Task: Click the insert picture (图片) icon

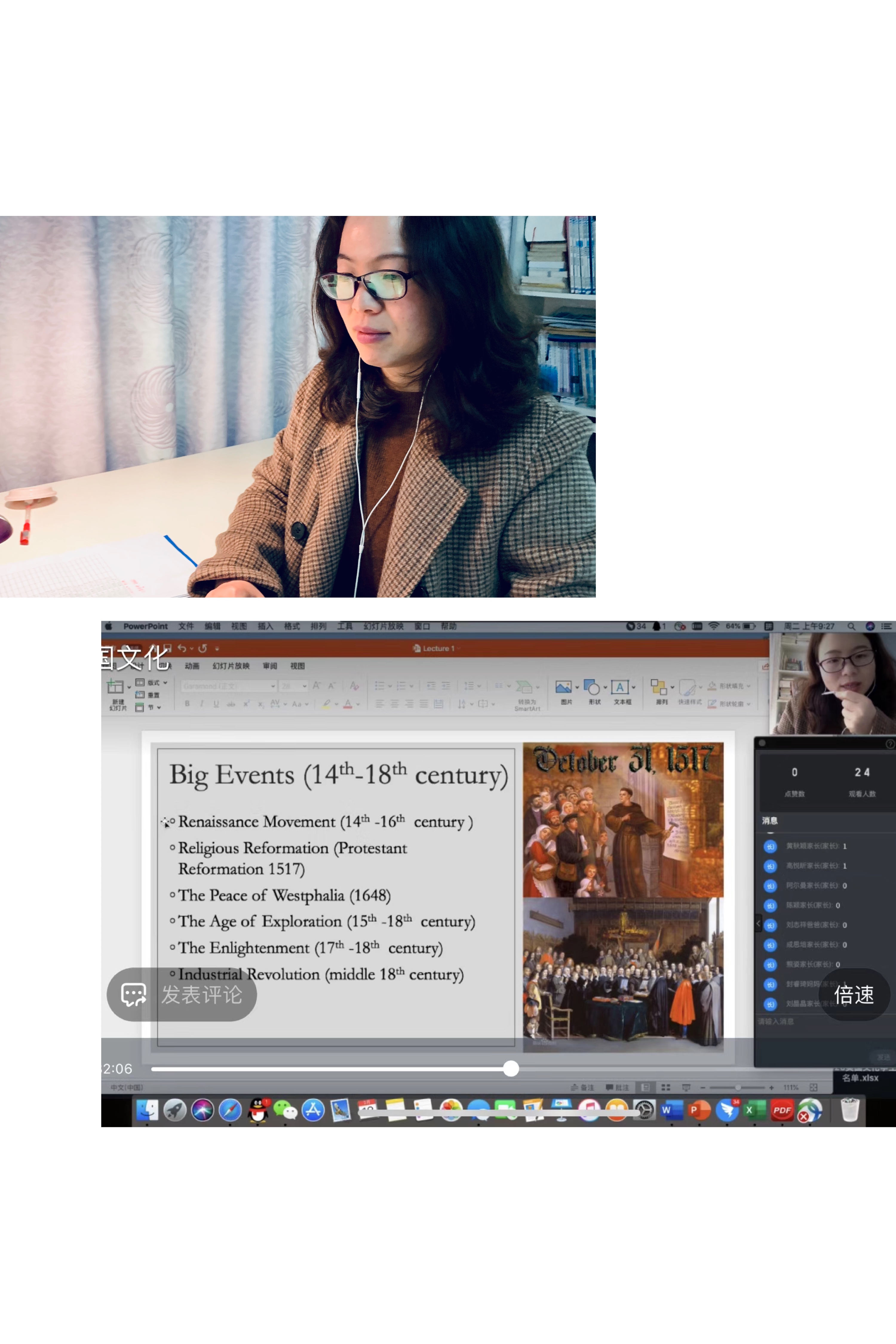Action: (563, 688)
